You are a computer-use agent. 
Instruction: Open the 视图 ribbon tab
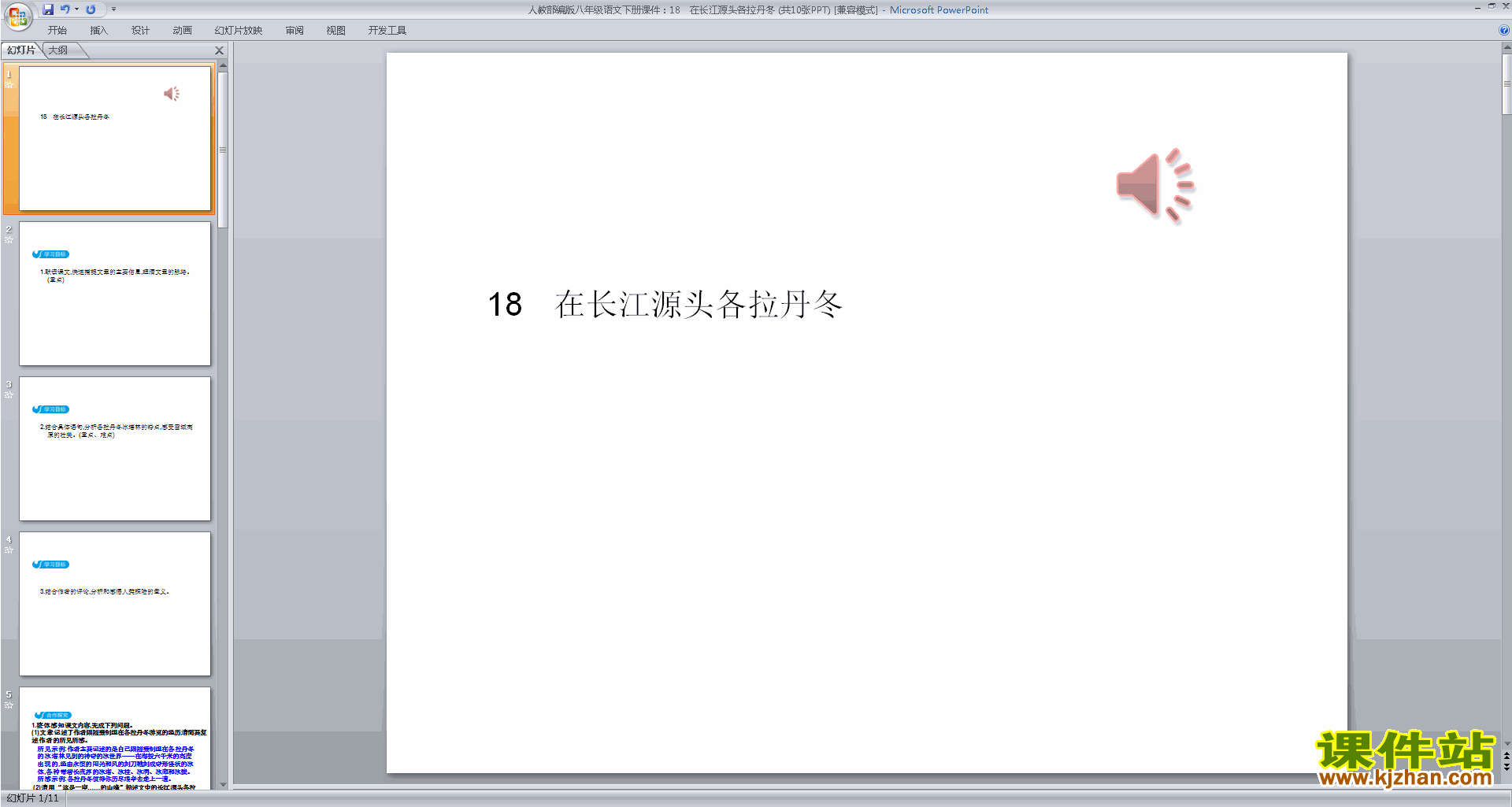335,31
